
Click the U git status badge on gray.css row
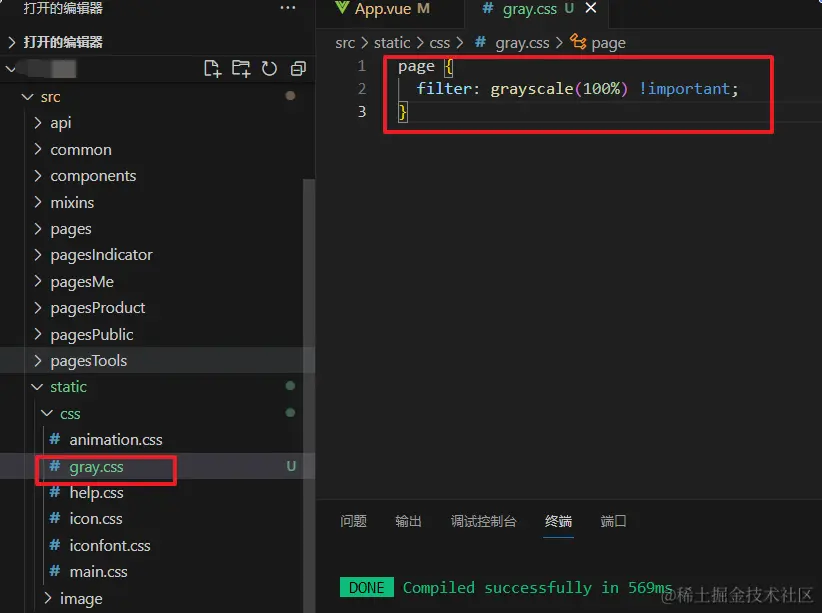[x=291, y=466]
